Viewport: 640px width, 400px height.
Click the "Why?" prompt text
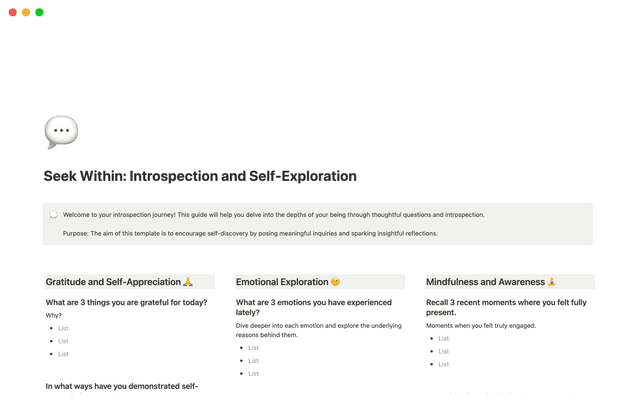click(54, 315)
